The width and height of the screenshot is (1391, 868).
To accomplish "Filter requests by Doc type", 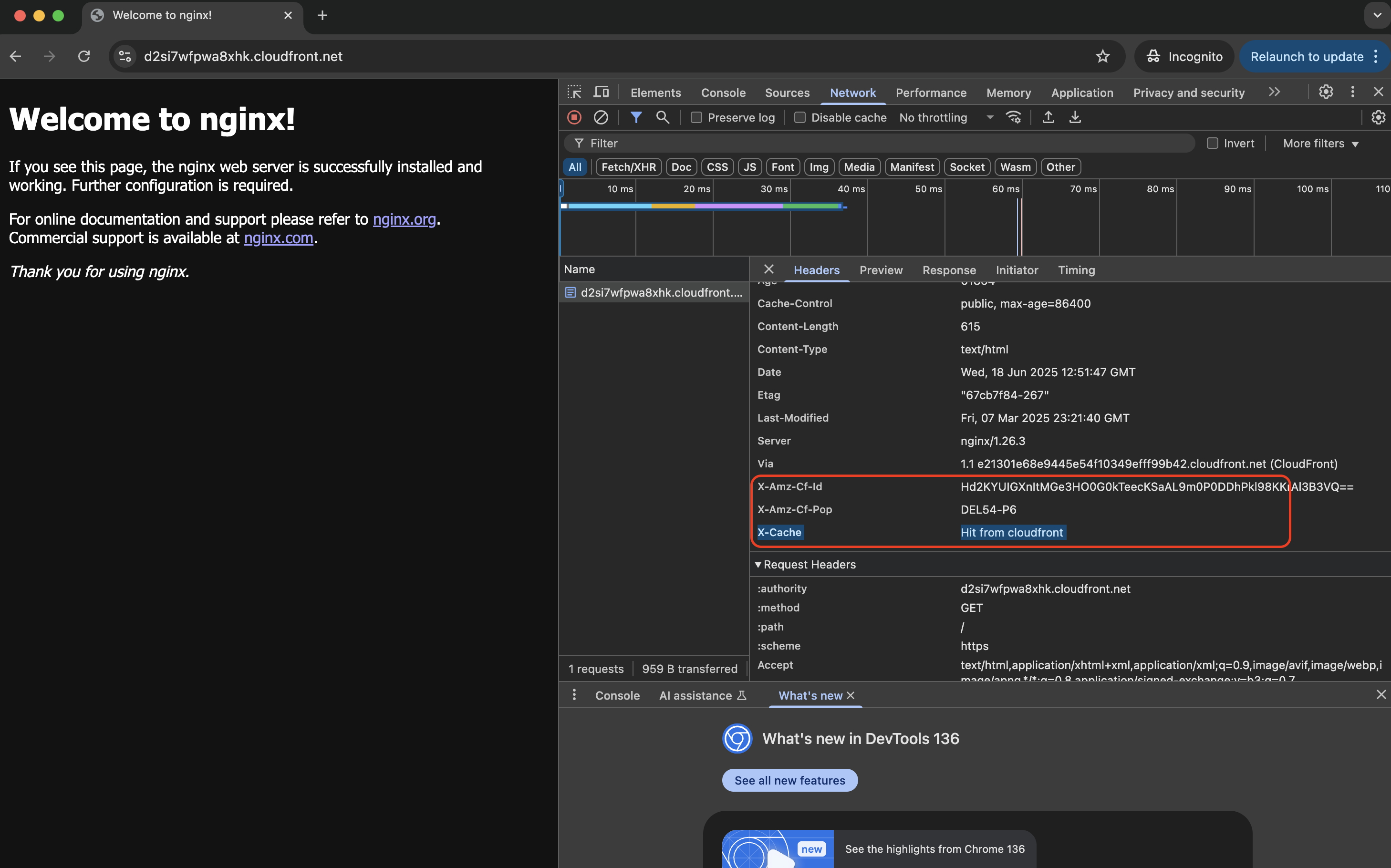I will pos(681,167).
